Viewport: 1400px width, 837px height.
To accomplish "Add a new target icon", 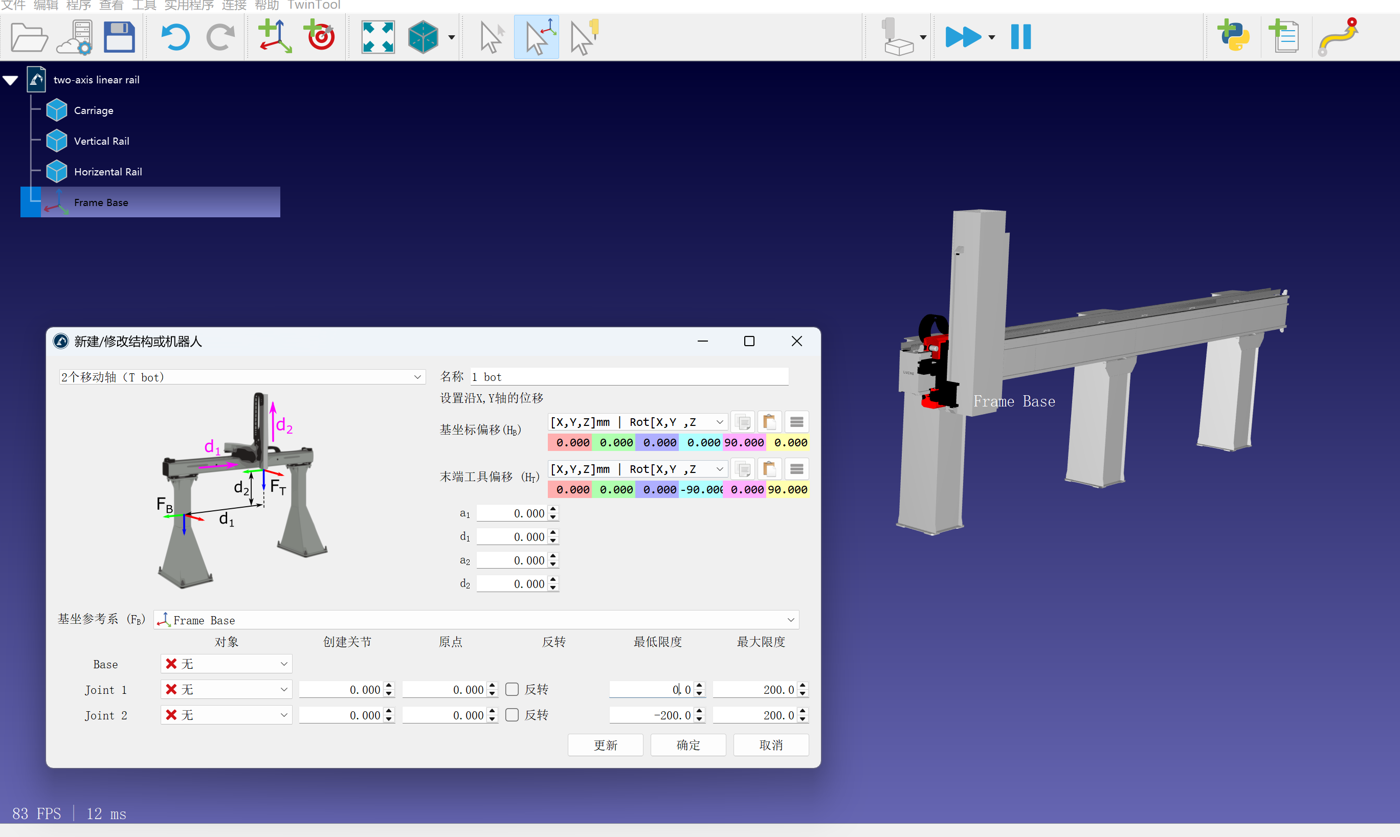I will click(319, 37).
